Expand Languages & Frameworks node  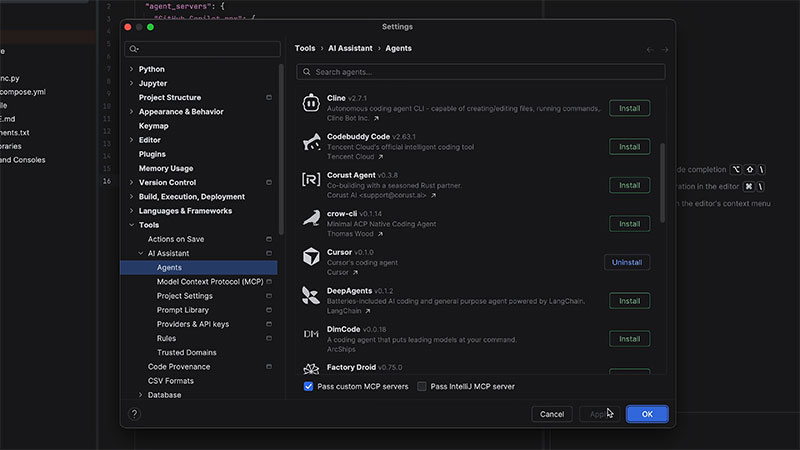coord(132,211)
